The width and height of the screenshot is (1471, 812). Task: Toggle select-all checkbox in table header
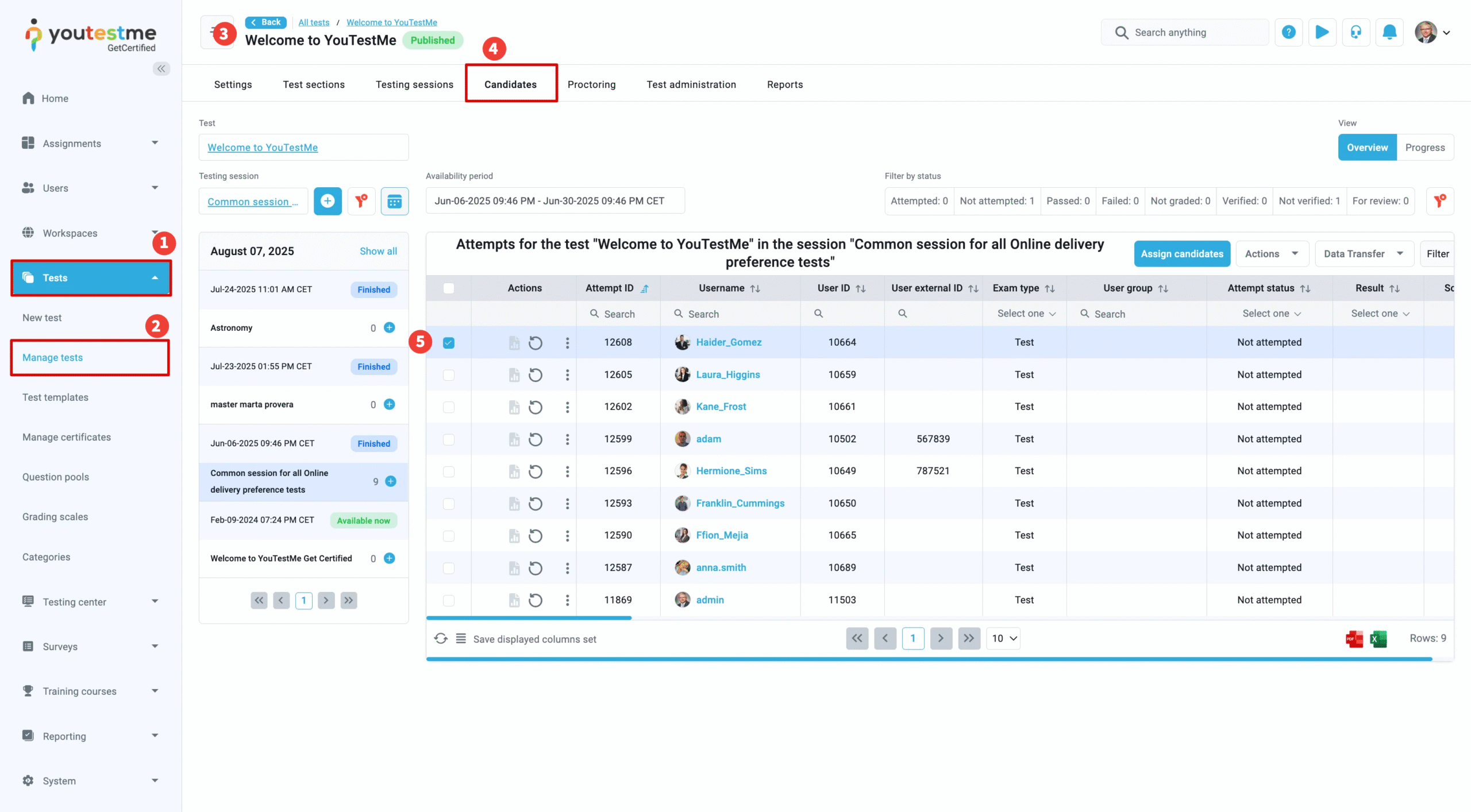tap(449, 288)
